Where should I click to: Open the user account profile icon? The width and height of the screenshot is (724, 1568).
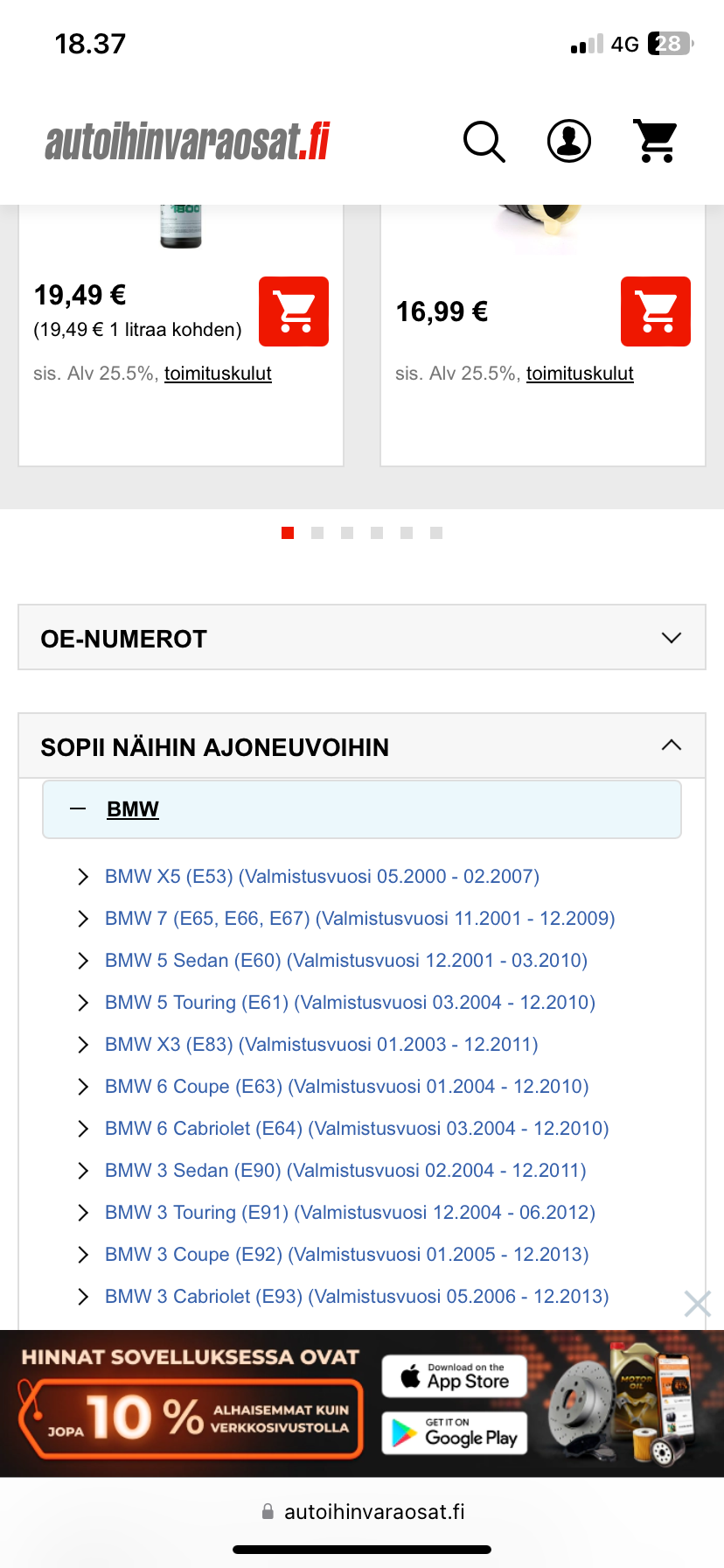click(x=569, y=141)
